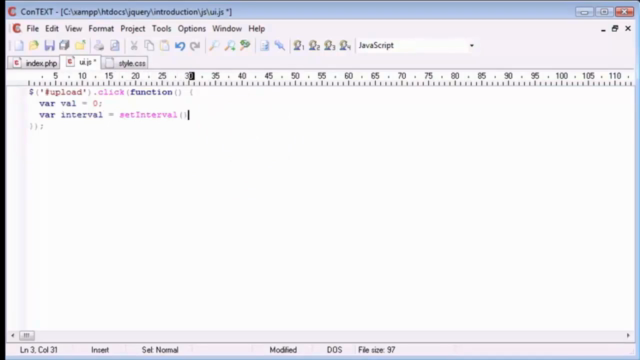Click the 'interval' variable name on line three
The height and width of the screenshot is (360, 640).
click(x=82, y=115)
